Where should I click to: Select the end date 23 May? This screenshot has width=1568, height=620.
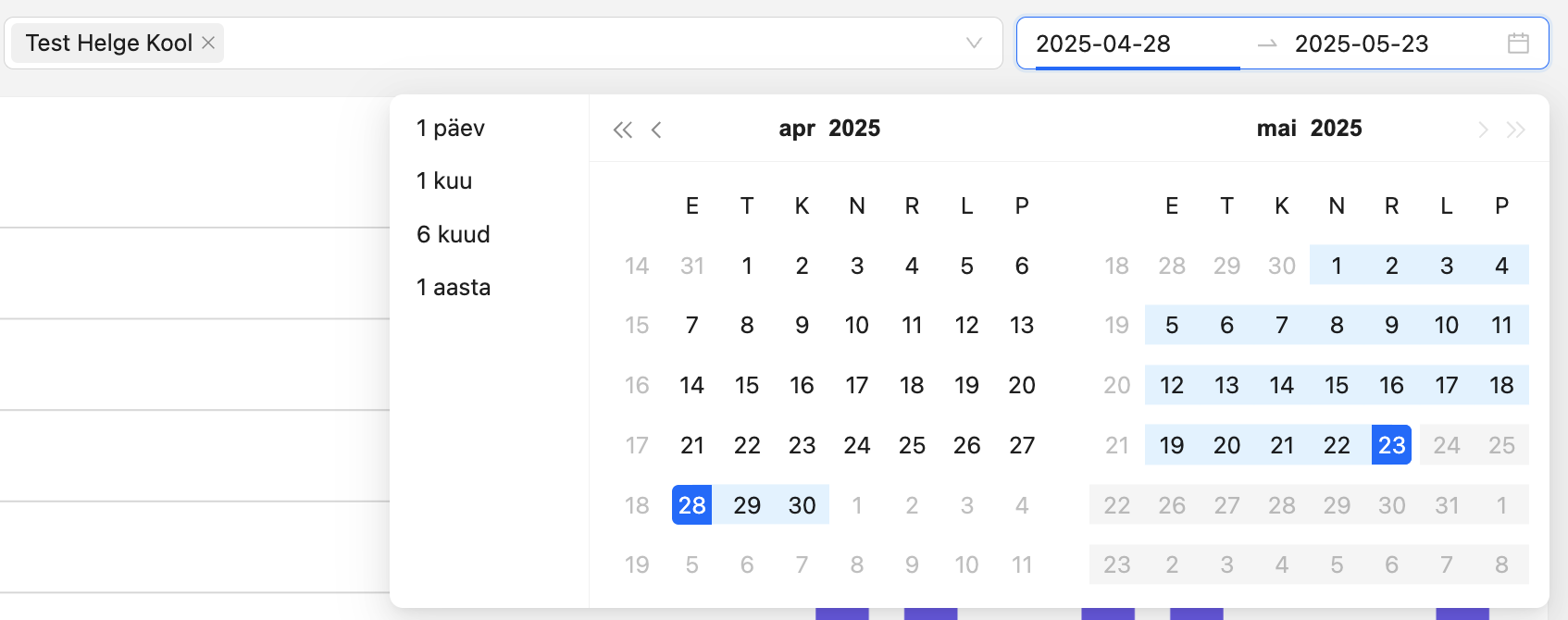click(1391, 445)
